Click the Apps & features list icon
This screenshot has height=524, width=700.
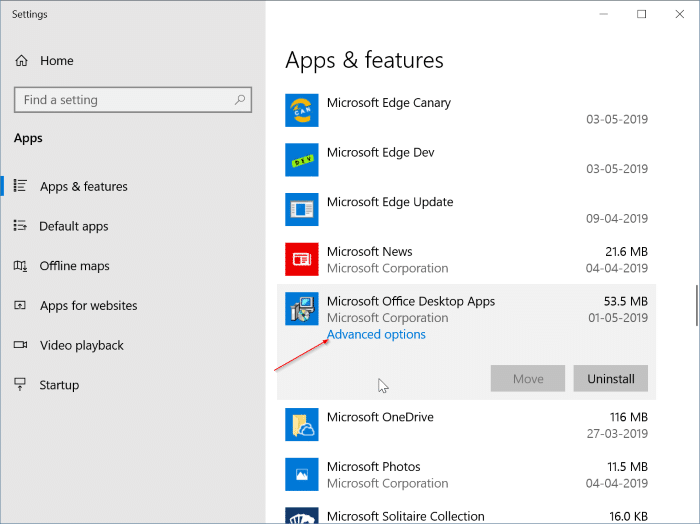click(20, 186)
